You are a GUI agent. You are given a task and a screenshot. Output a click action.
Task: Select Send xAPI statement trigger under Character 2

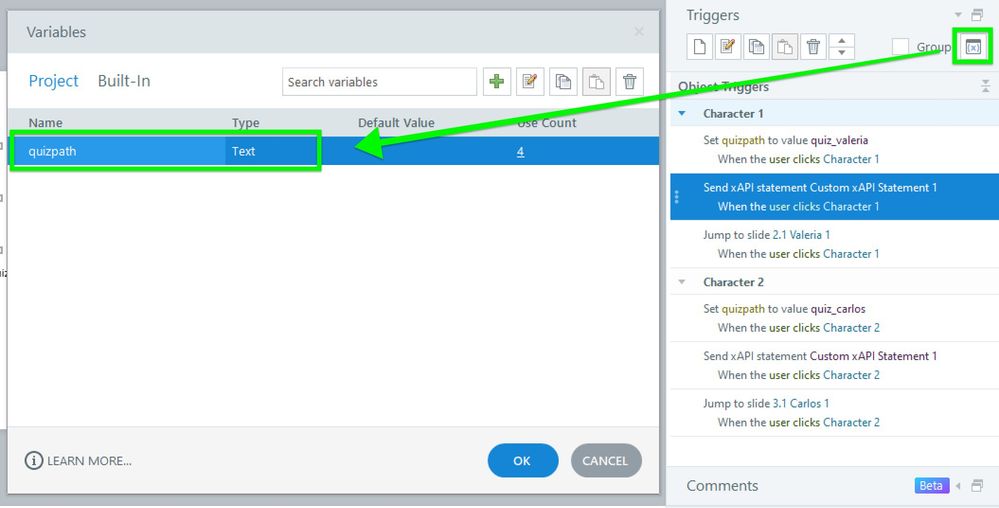click(x=835, y=365)
